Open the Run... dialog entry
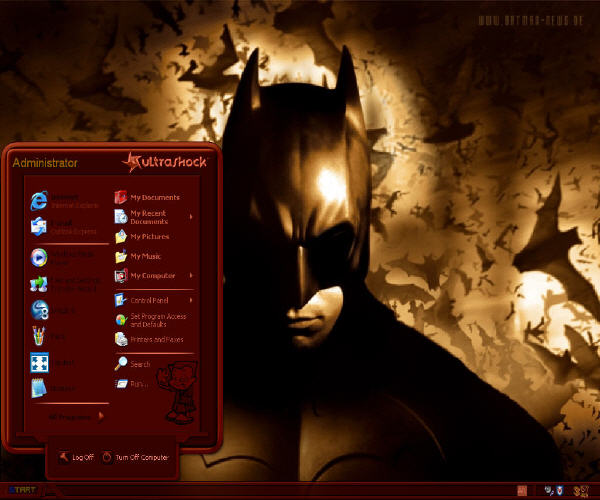This screenshot has width=600, height=500. [131, 383]
